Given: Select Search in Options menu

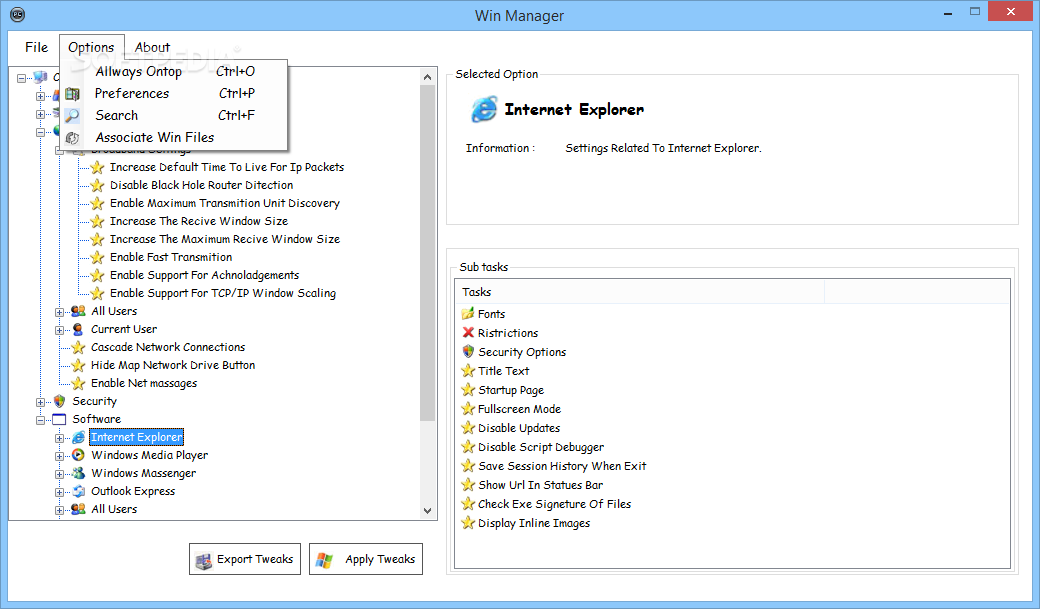Looking at the screenshot, I should click(x=175, y=115).
